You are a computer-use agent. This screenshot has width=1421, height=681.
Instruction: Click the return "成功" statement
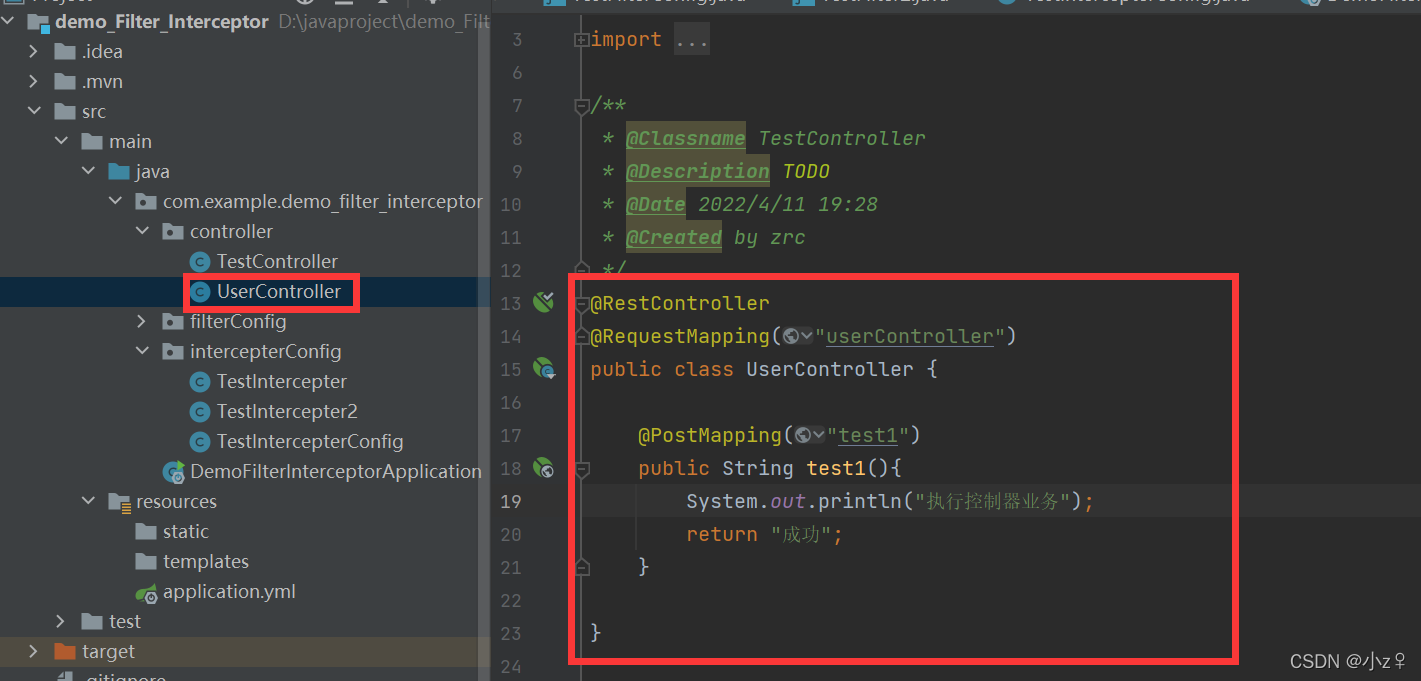pyautogui.click(x=764, y=534)
